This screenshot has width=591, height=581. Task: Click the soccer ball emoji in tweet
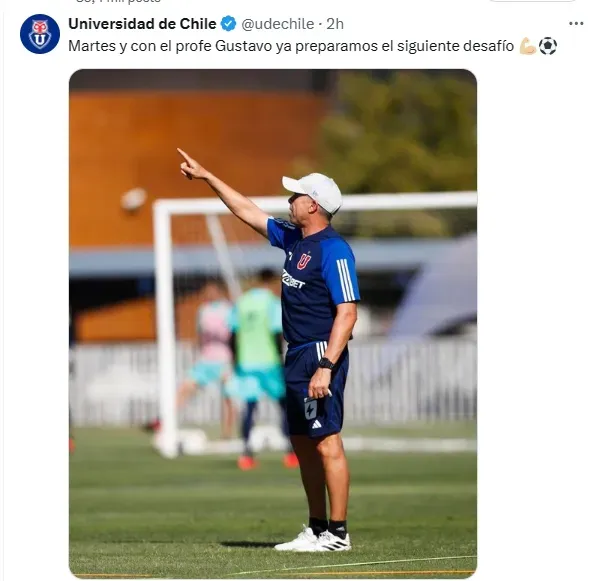point(548,46)
